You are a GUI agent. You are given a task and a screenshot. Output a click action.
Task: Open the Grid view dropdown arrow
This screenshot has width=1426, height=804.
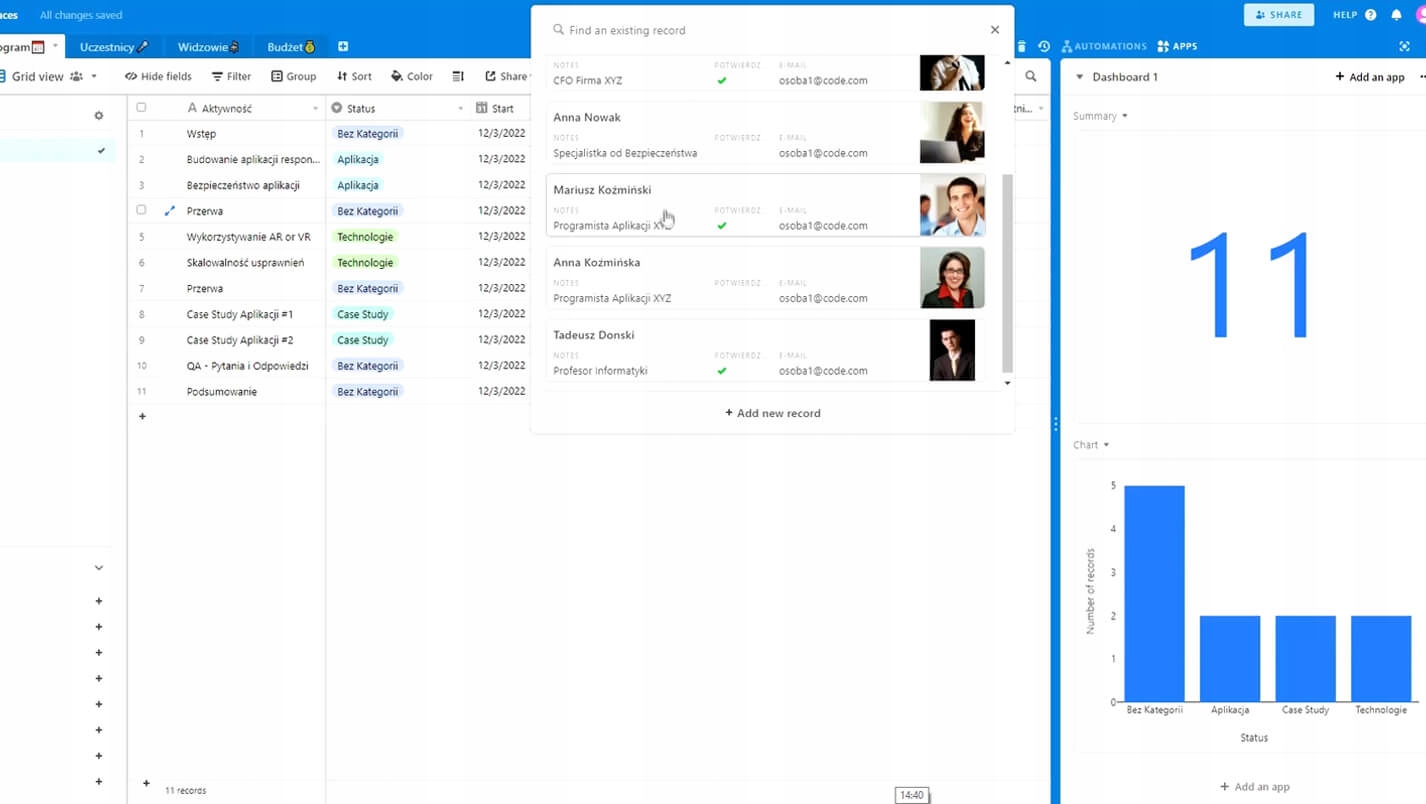tap(94, 76)
